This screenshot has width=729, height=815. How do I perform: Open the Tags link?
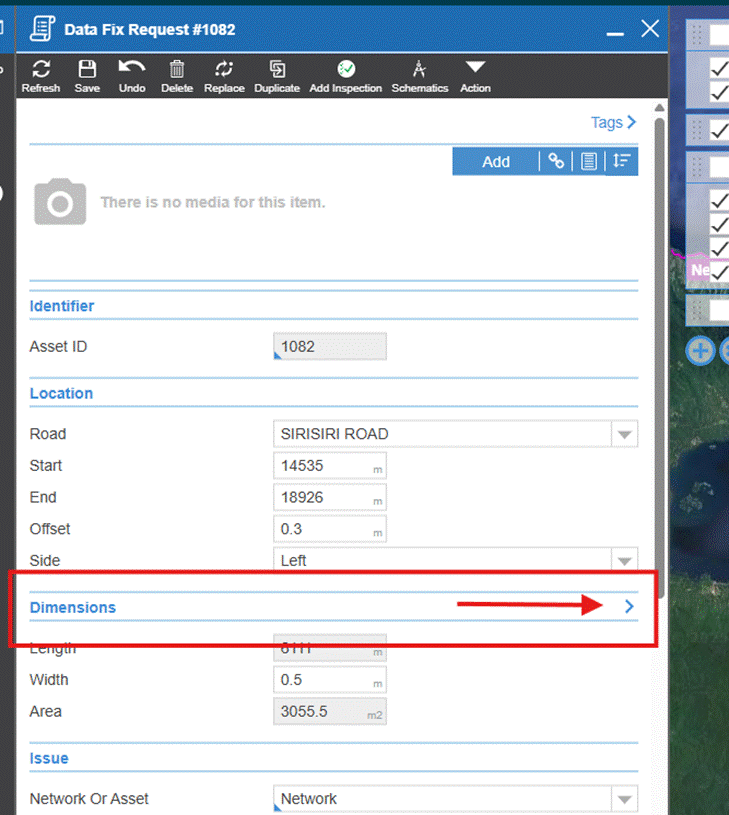pyautogui.click(x=613, y=122)
